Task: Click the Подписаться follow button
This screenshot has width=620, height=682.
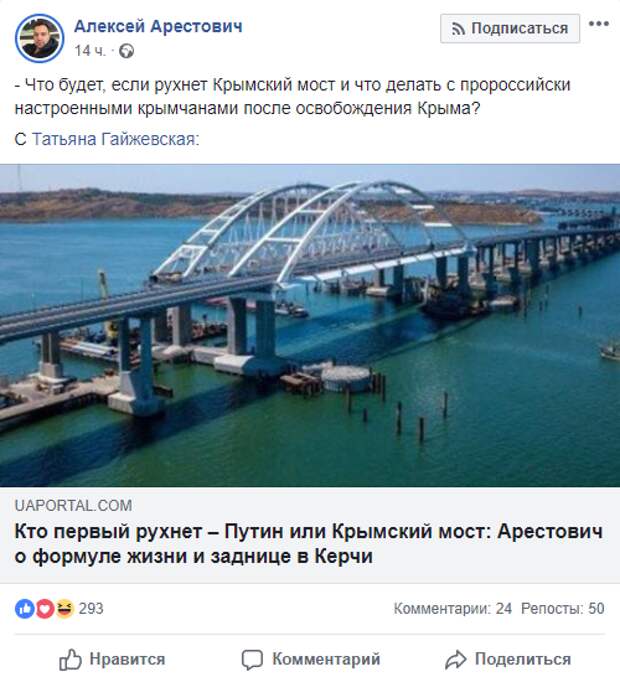Action: [510, 28]
